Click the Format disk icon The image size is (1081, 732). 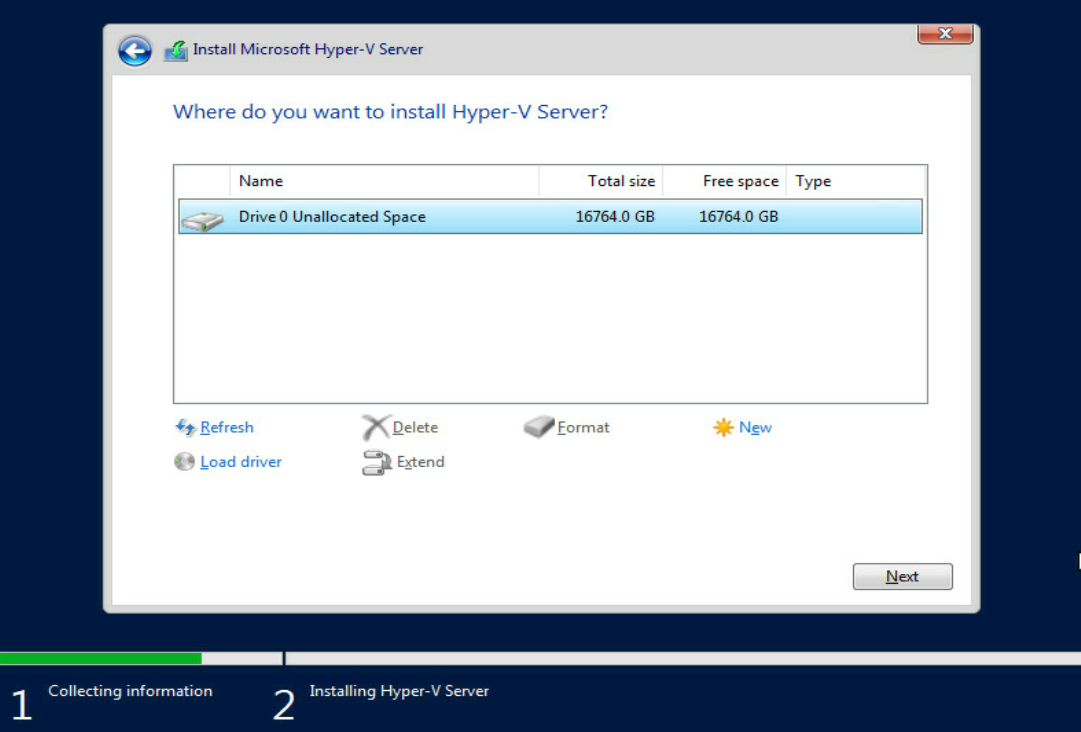(x=539, y=427)
